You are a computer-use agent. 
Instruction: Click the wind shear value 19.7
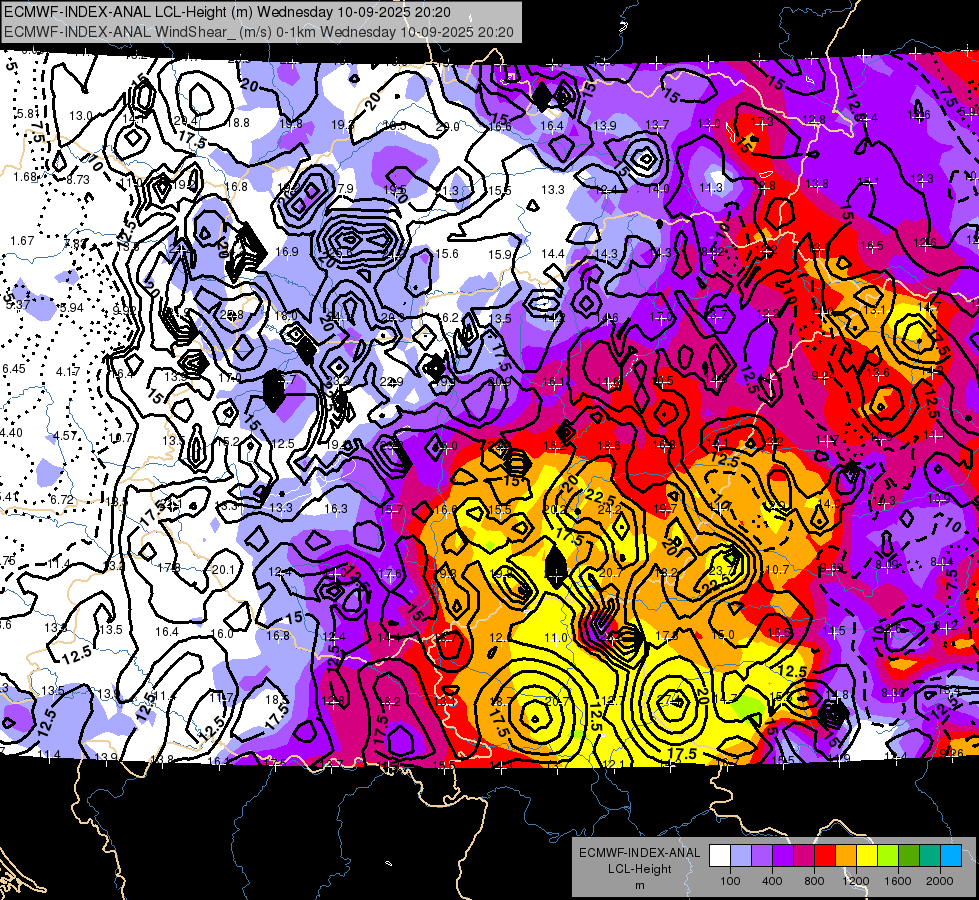664,509
